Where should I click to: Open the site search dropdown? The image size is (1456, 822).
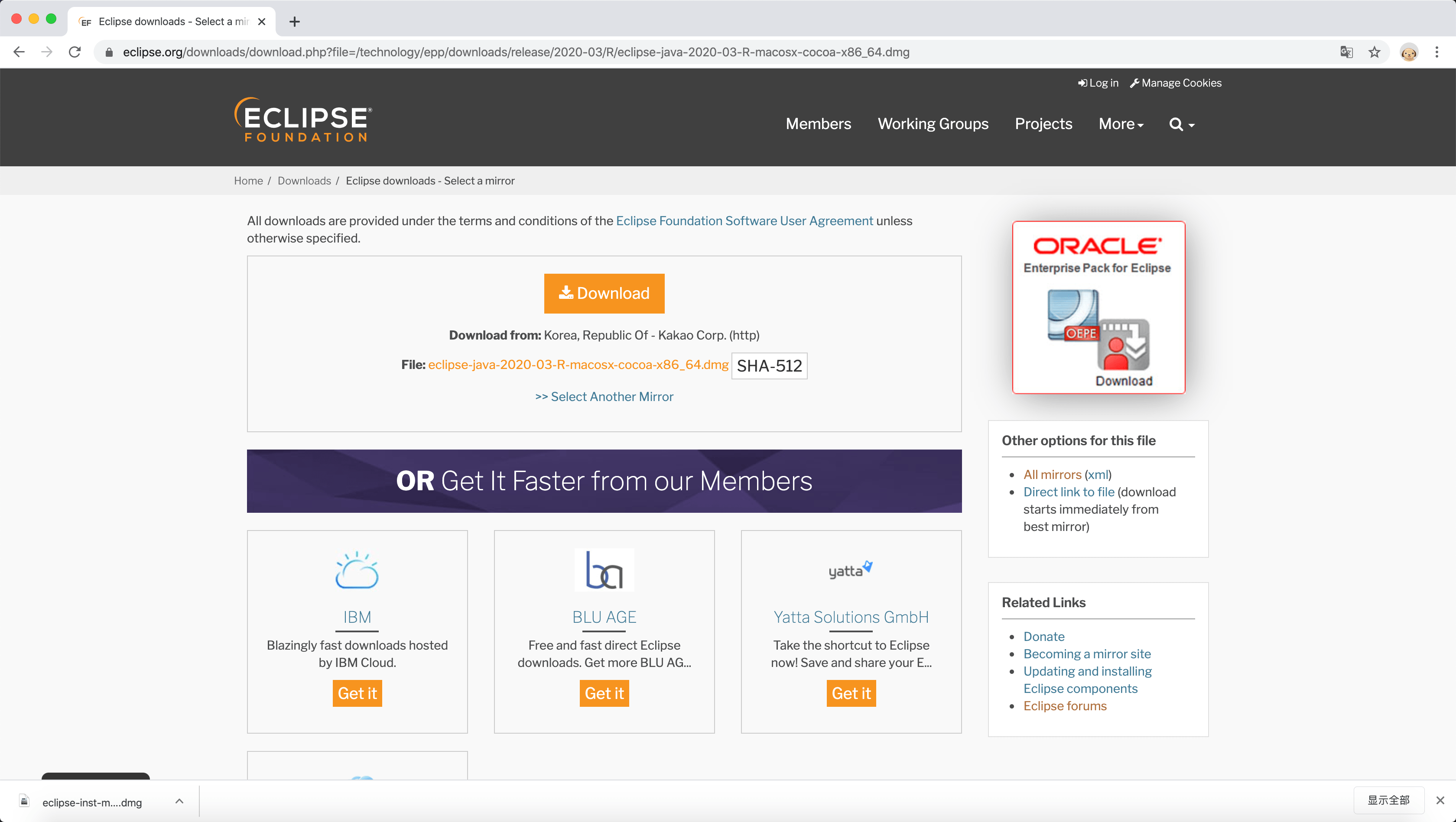coord(1181,124)
